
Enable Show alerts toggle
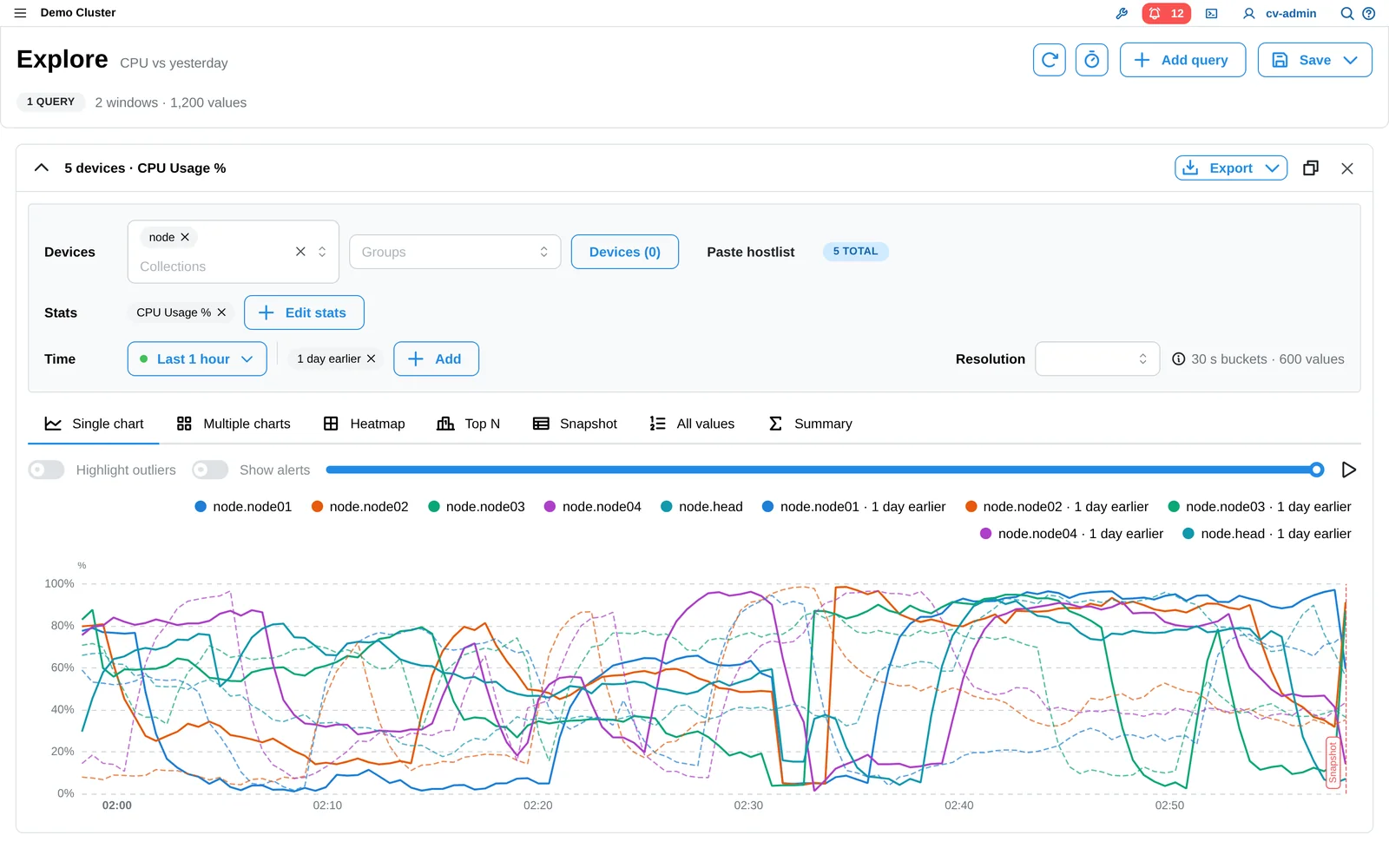210,470
